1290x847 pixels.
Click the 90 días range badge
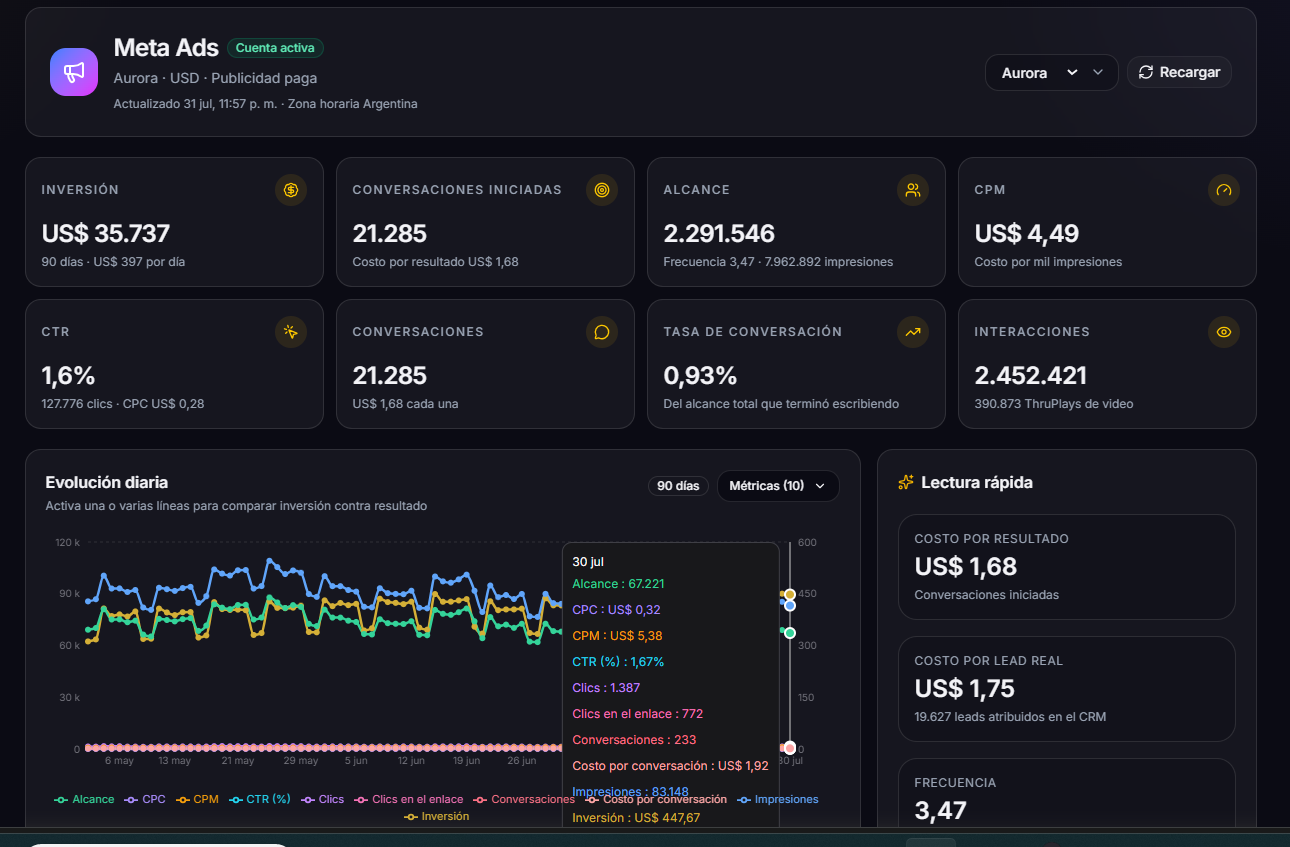point(678,486)
